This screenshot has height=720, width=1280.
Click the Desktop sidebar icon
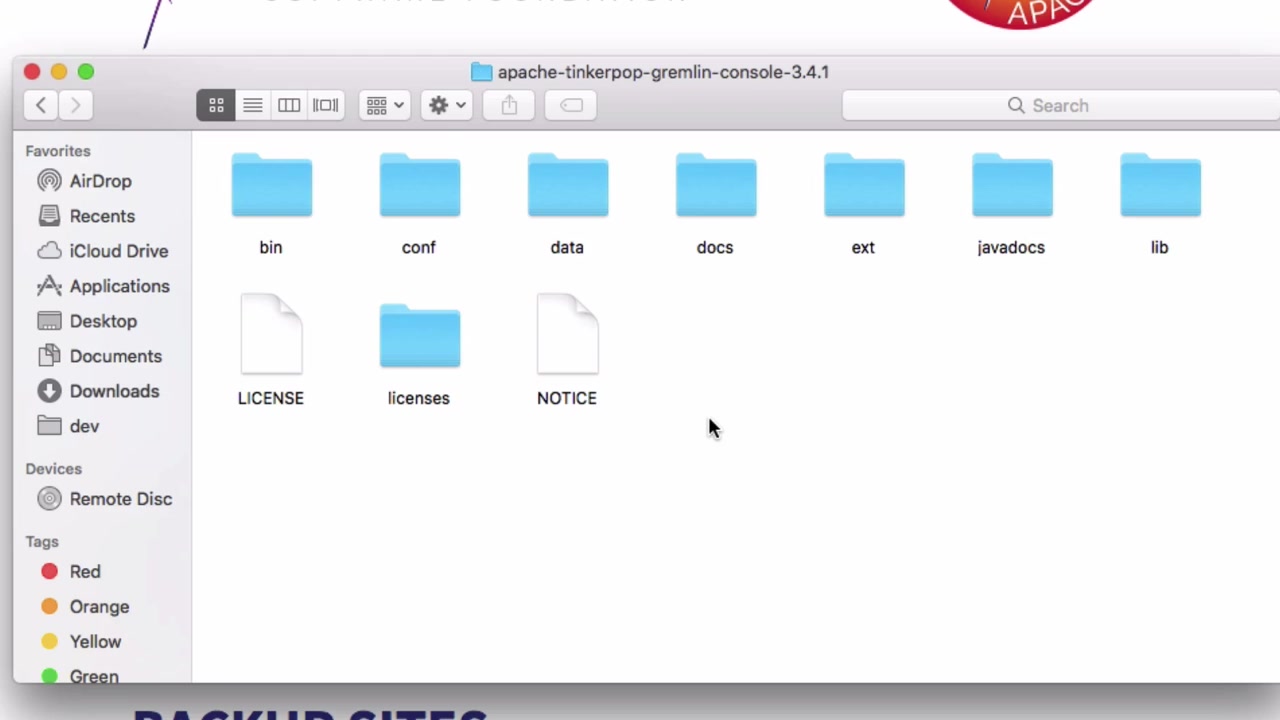pyautogui.click(x=49, y=321)
